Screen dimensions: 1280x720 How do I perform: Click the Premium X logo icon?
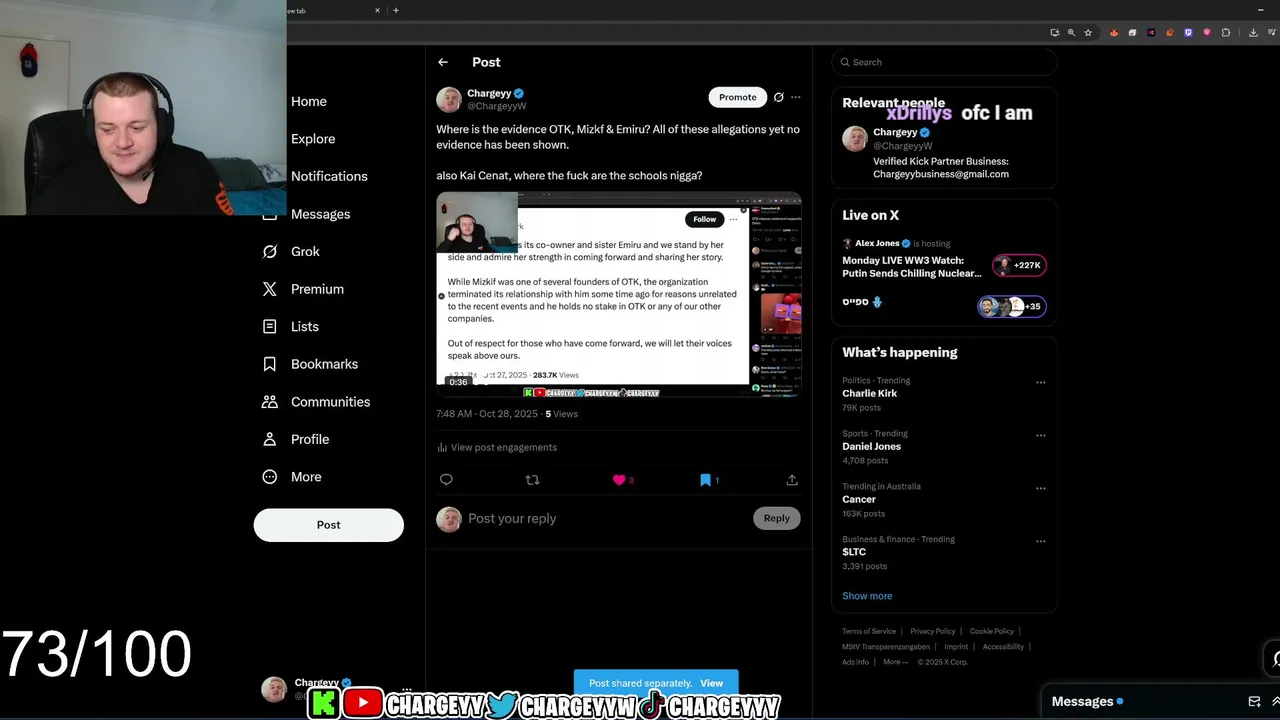[270, 289]
